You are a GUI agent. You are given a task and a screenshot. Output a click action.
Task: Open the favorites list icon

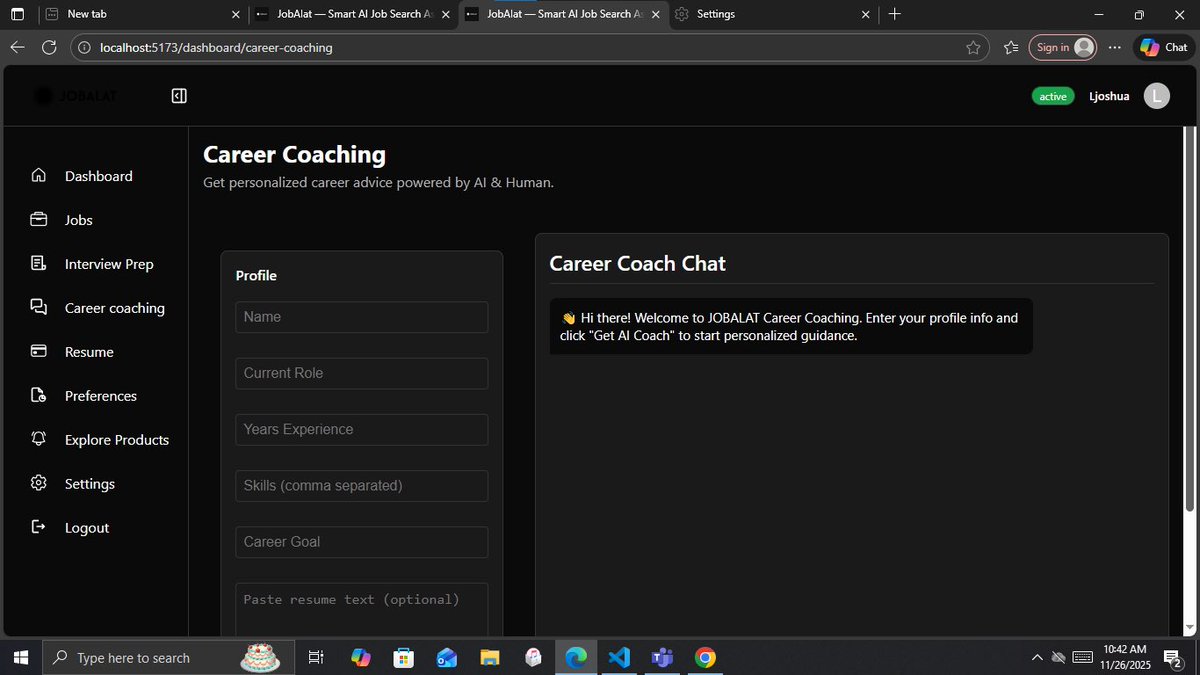(x=1011, y=47)
